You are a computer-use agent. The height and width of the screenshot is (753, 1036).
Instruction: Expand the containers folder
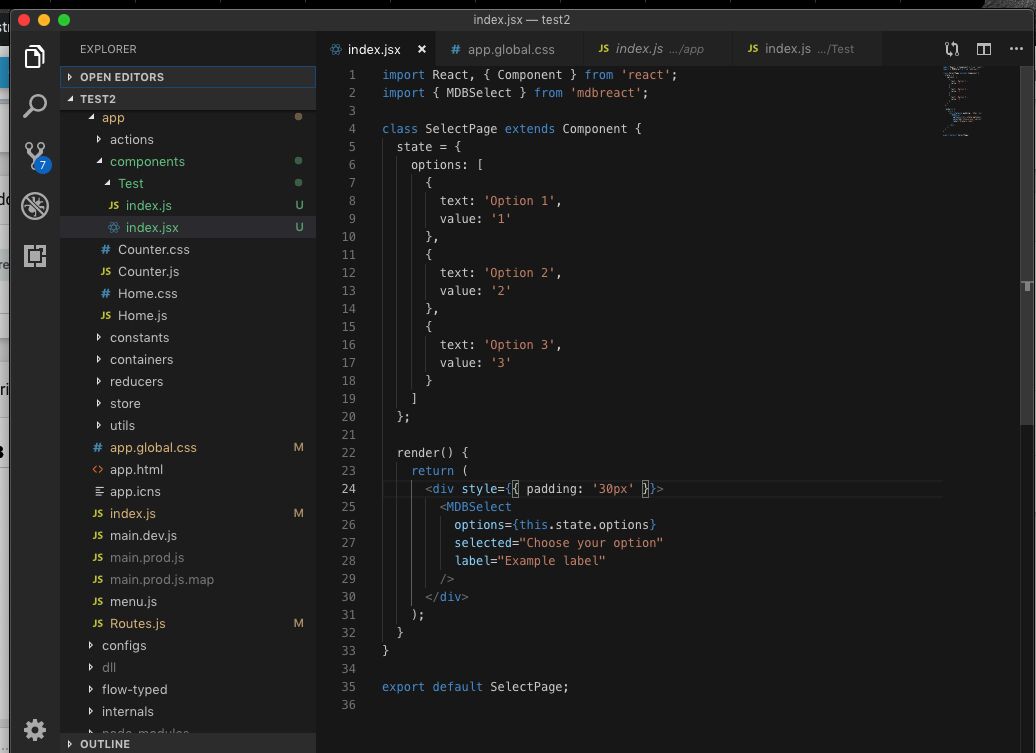click(x=188, y=359)
